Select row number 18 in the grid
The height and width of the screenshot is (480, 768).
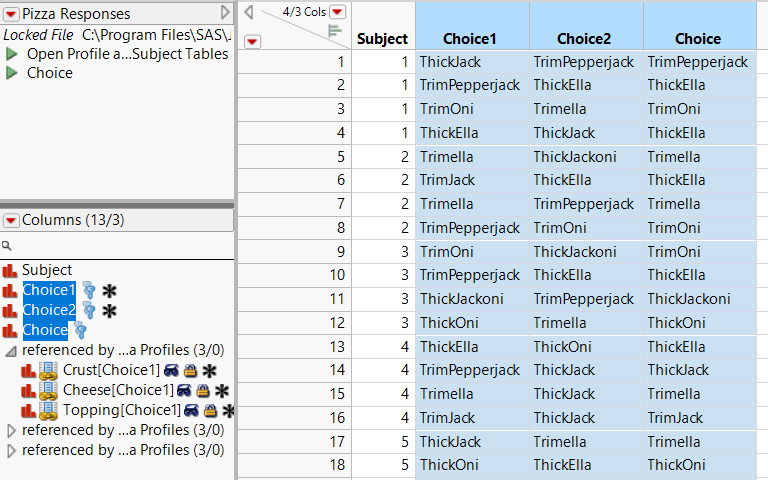(x=294, y=465)
